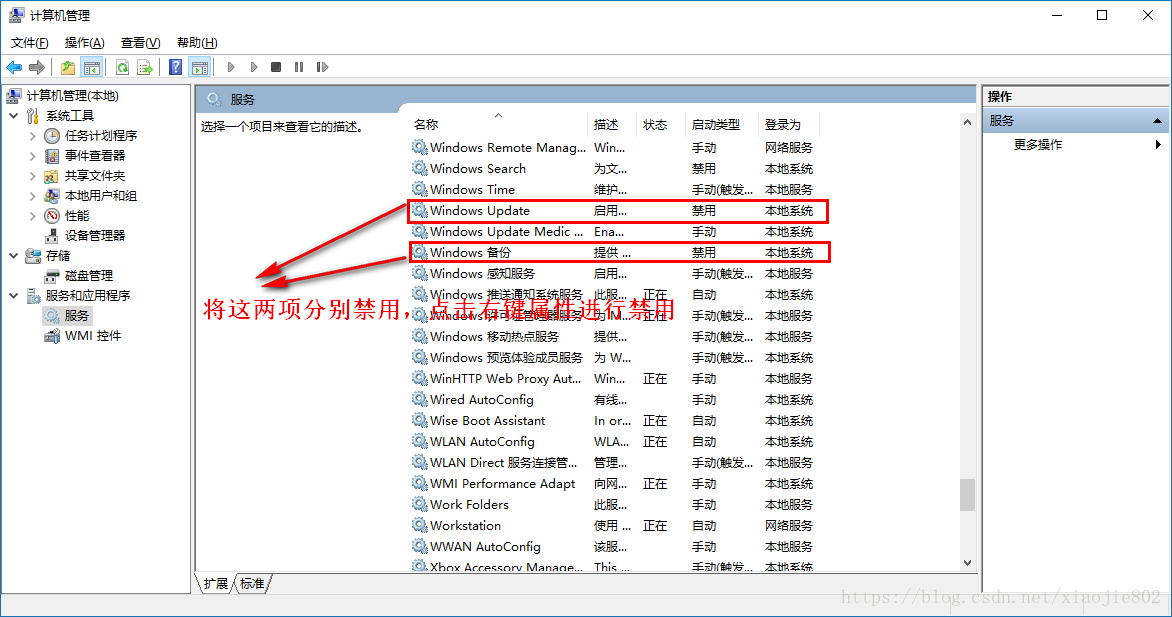Image resolution: width=1172 pixels, height=617 pixels.
Task: Select WMI 控件 tree item
Action: click(x=92, y=336)
